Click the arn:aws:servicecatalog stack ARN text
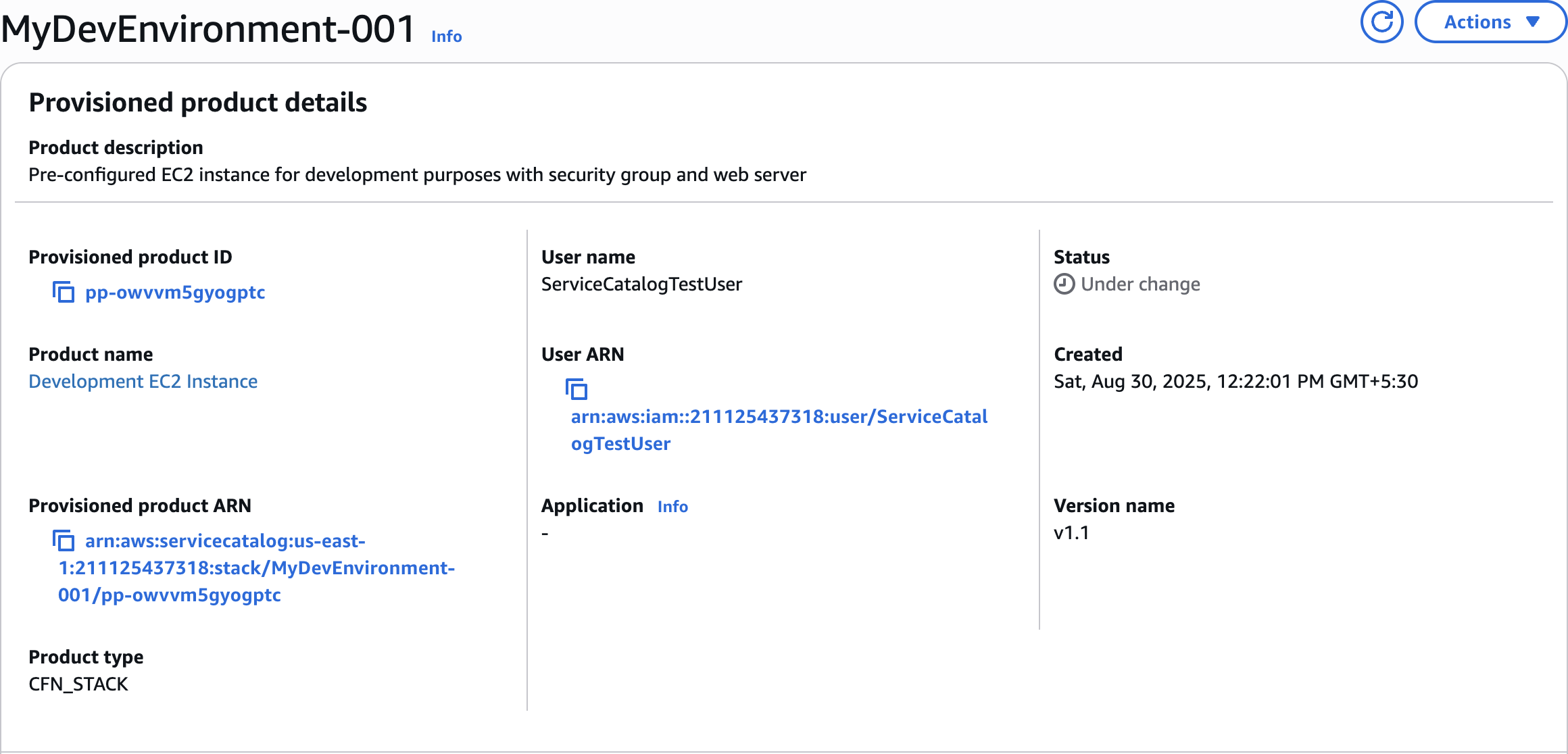Image resolution: width=1568 pixels, height=754 pixels. pyautogui.click(x=256, y=568)
